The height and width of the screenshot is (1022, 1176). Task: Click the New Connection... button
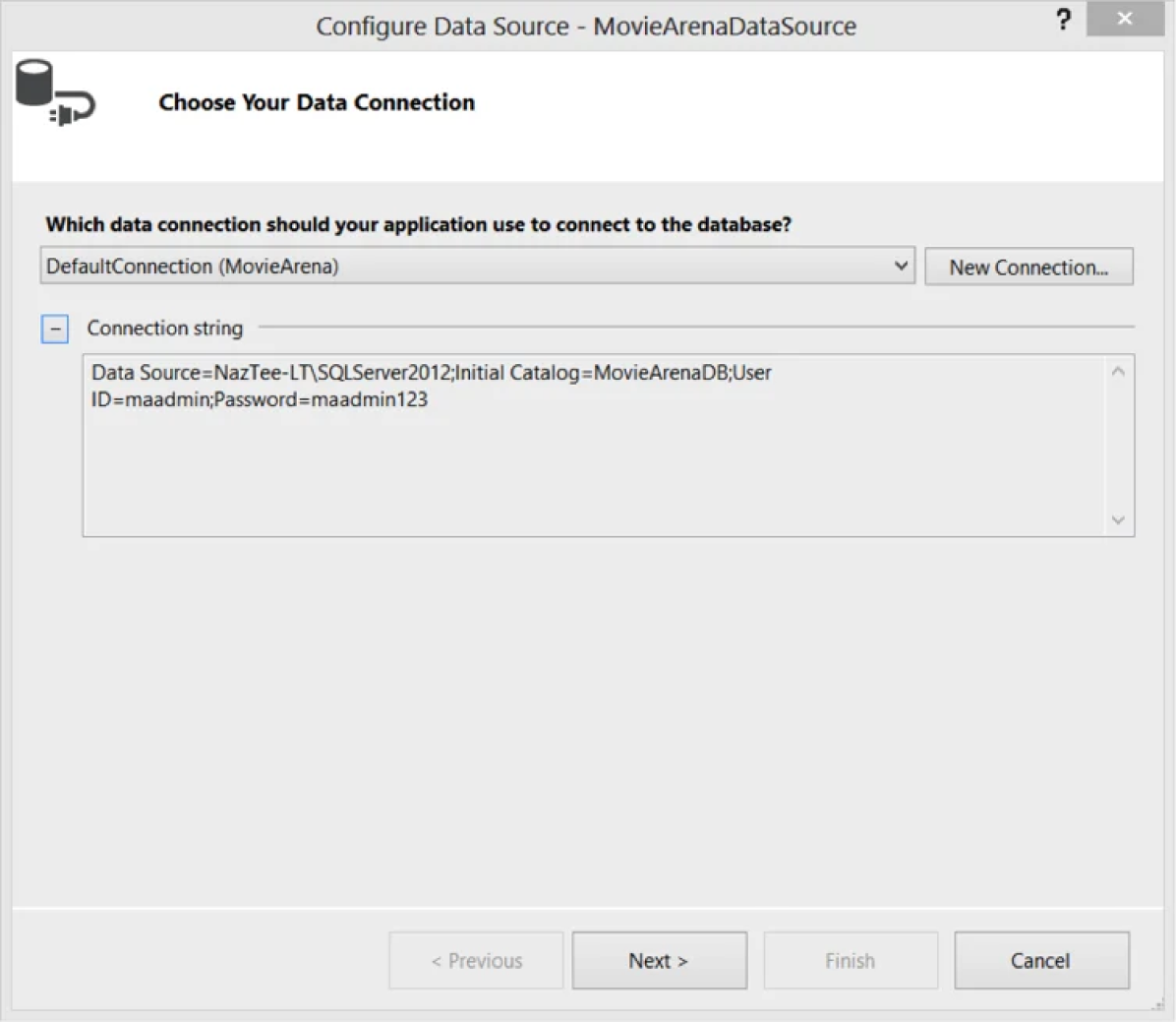[x=1029, y=268]
